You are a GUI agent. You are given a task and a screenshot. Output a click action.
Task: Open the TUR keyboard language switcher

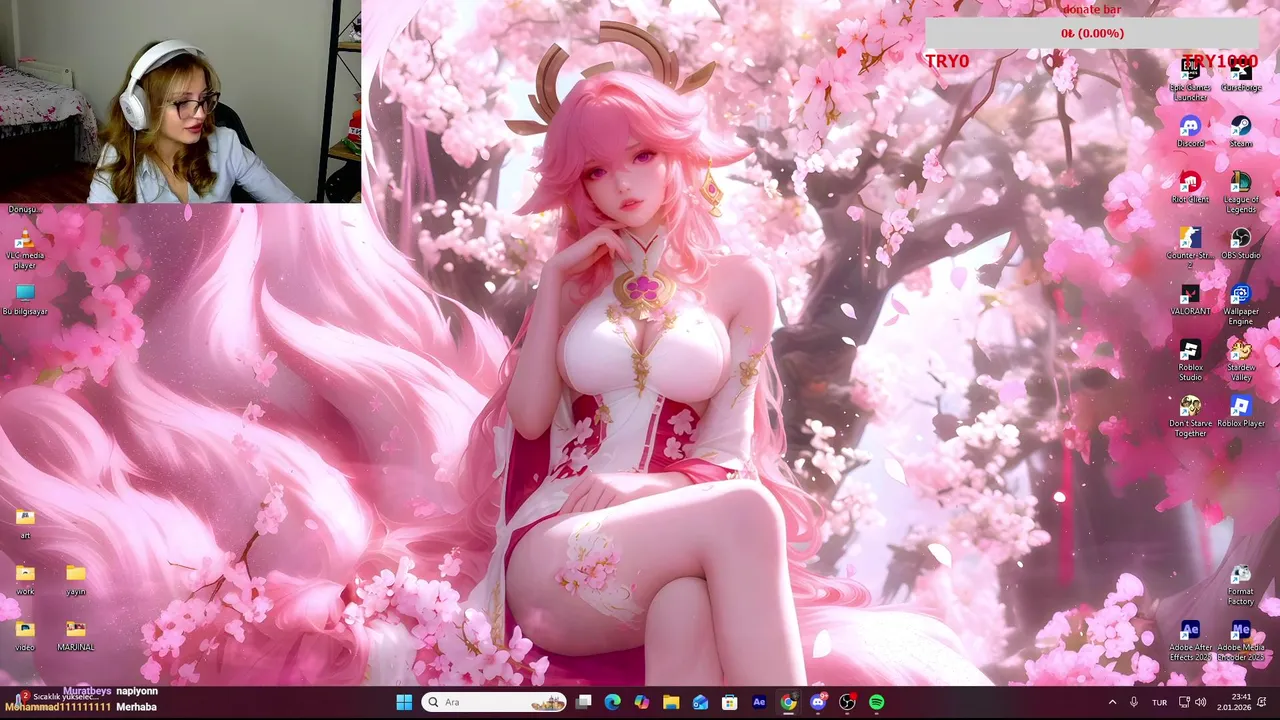pyautogui.click(x=1159, y=702)
